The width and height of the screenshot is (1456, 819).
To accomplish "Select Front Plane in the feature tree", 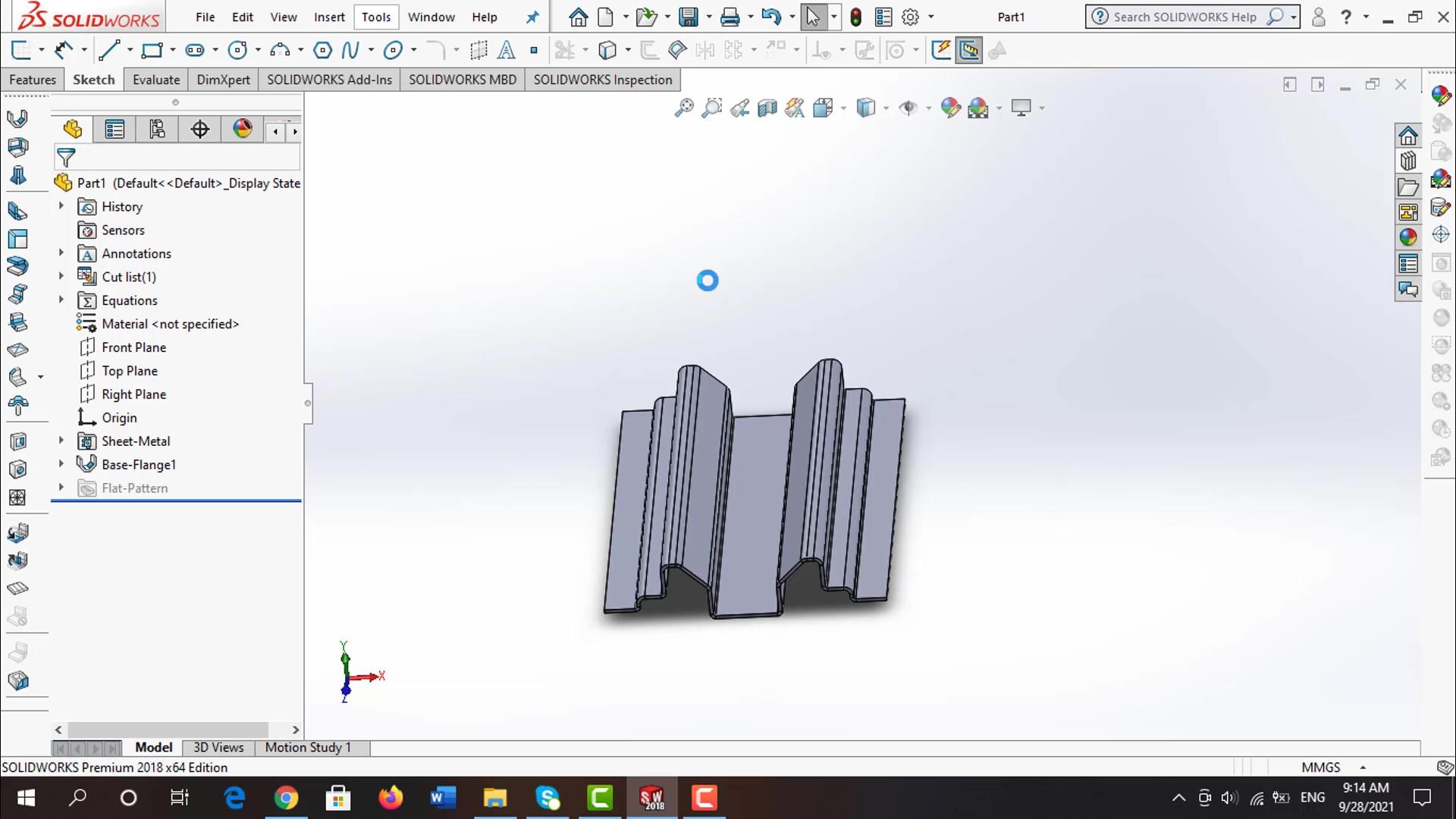I will 133,347.
